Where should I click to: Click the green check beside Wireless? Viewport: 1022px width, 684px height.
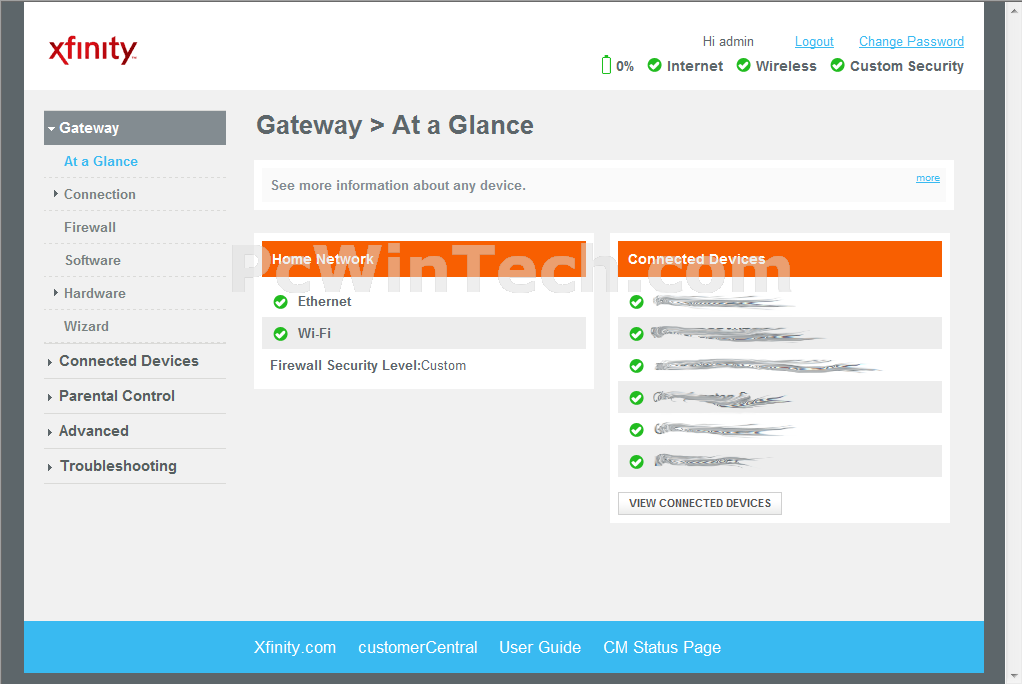[x=743, y=65]
